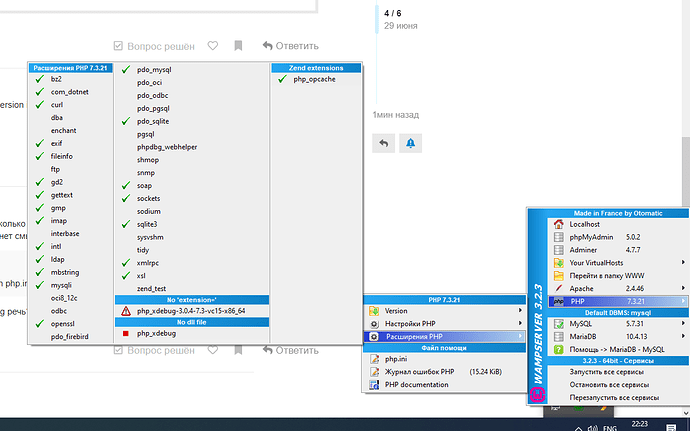Click the php_xdebug-3.0.4-7.3-vc15-x86_64 entry
Screen dimensions: 690x431
tap(191, 311)
